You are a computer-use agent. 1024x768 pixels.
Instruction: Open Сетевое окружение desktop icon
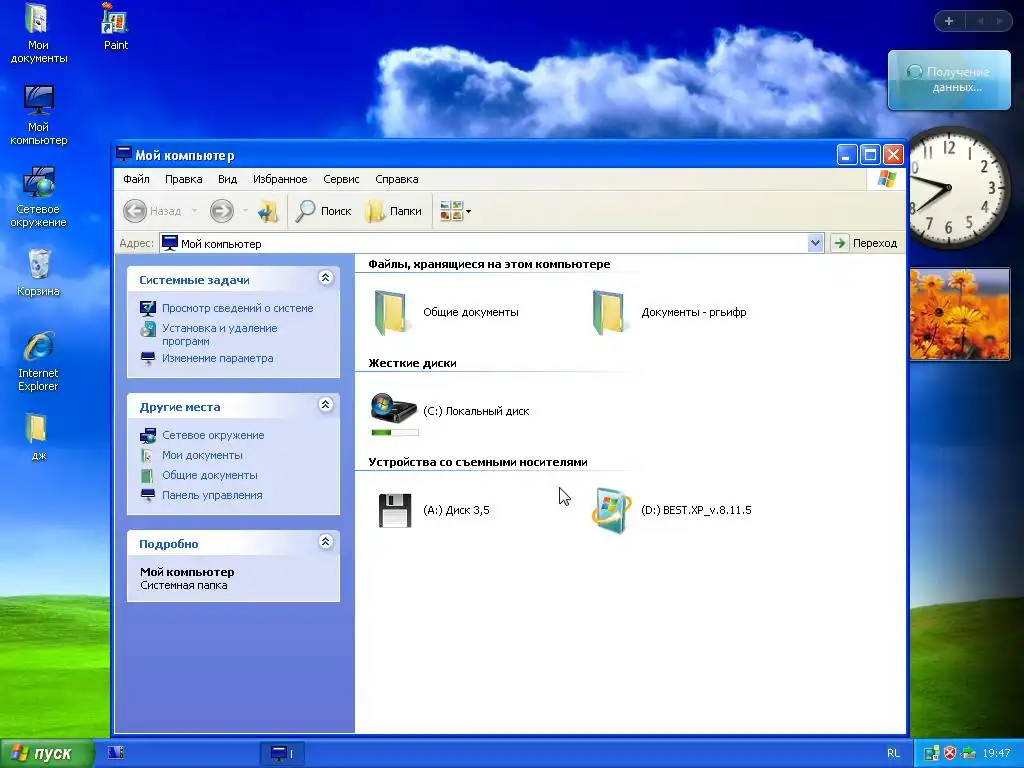[38, 197]
